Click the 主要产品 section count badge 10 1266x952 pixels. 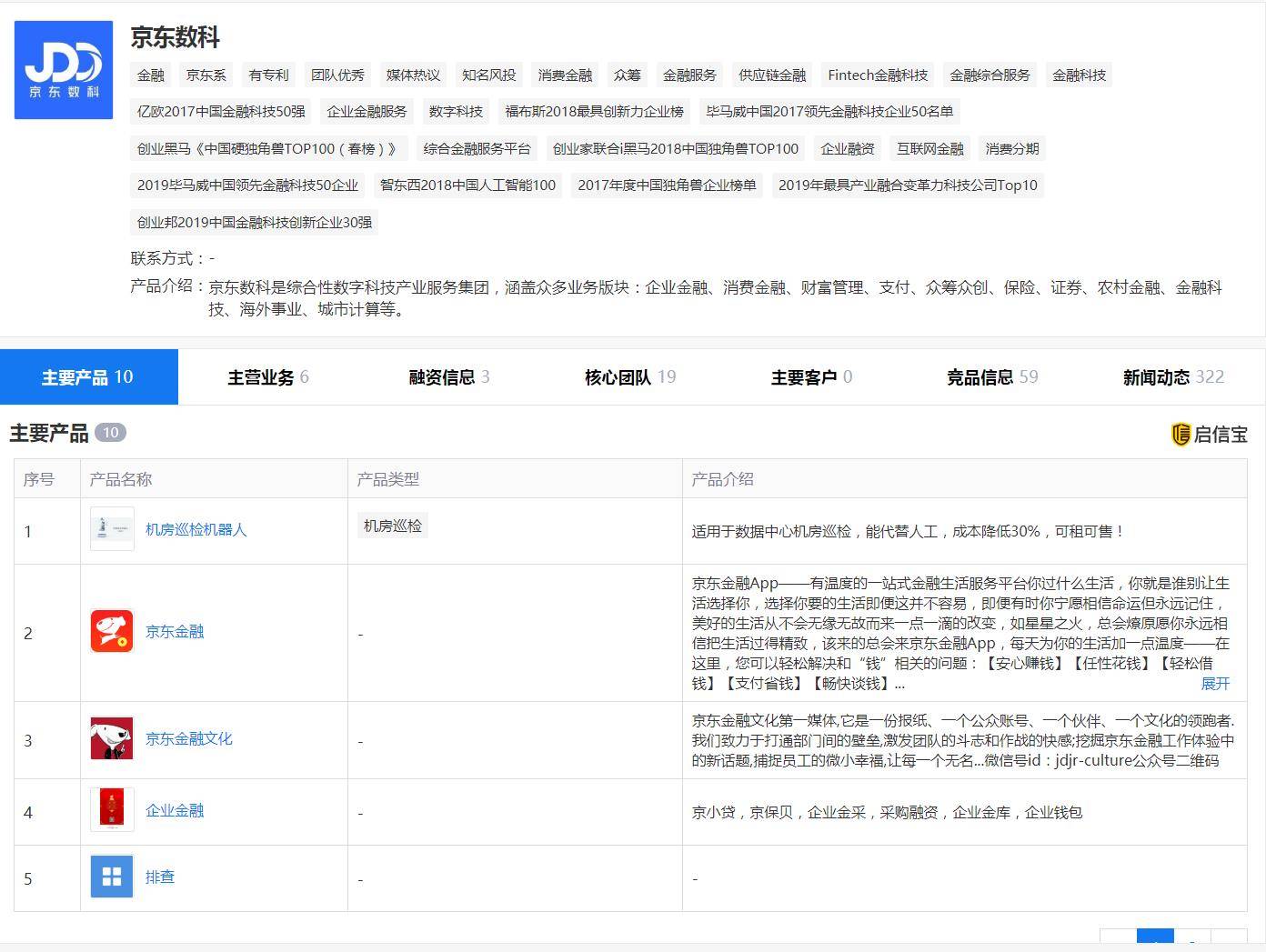110,433
